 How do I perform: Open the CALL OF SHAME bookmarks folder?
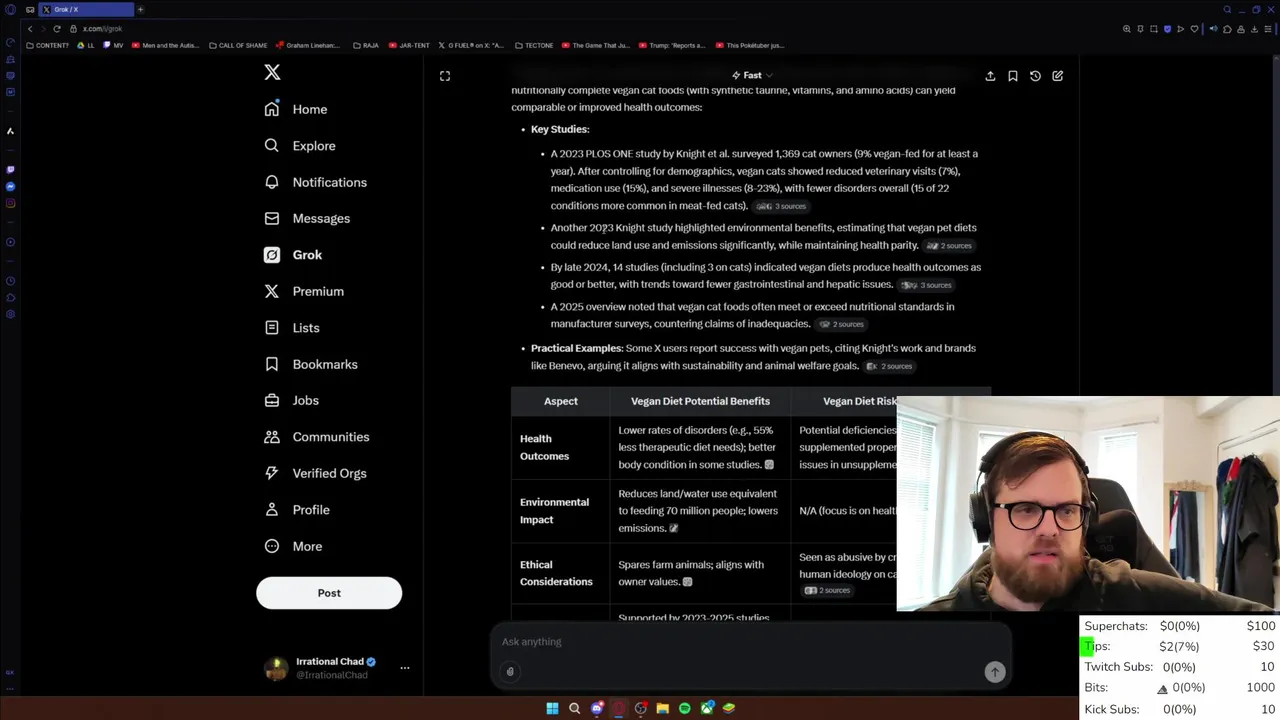pos(238,45)
